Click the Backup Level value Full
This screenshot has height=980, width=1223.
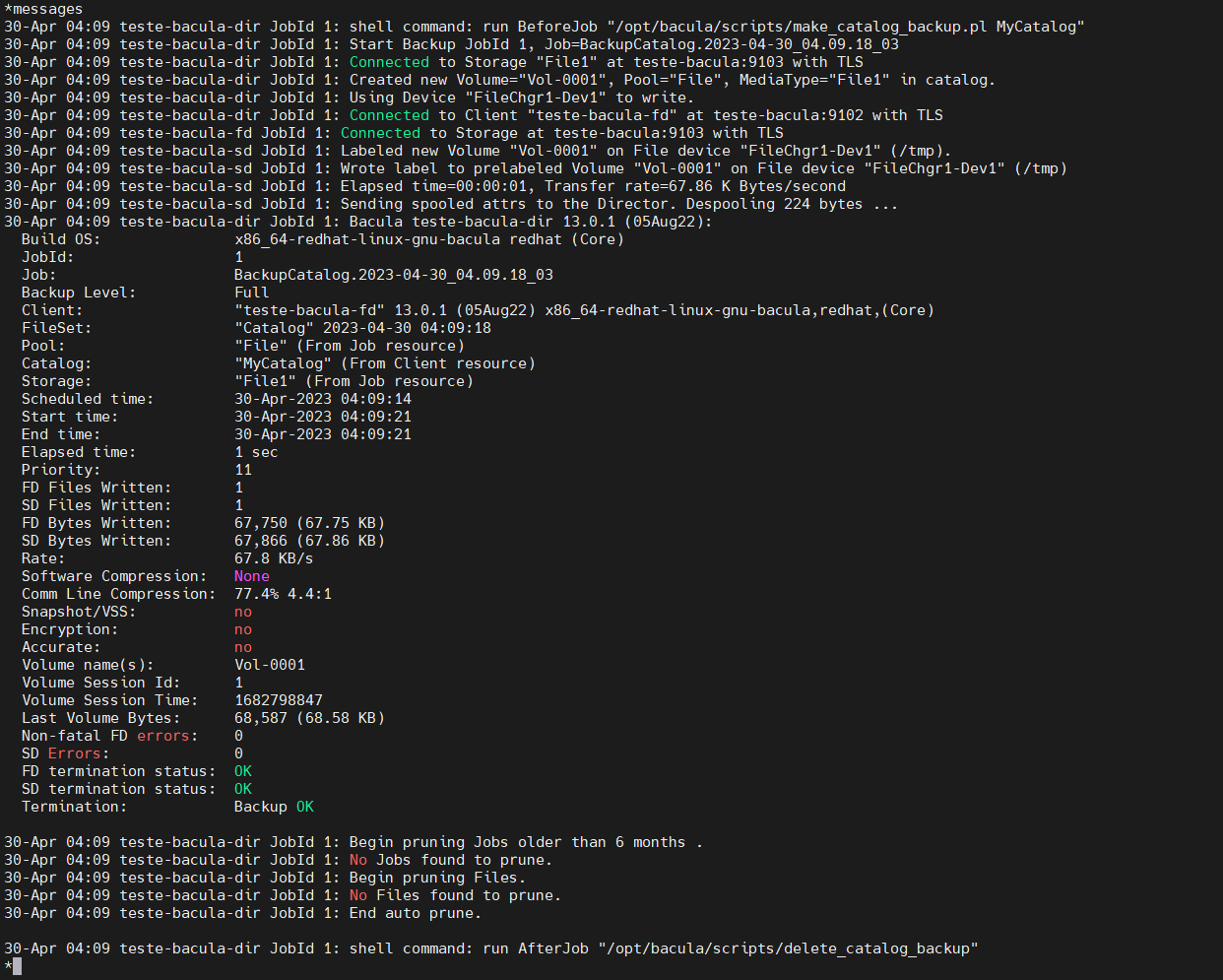[x=251, y=293]
